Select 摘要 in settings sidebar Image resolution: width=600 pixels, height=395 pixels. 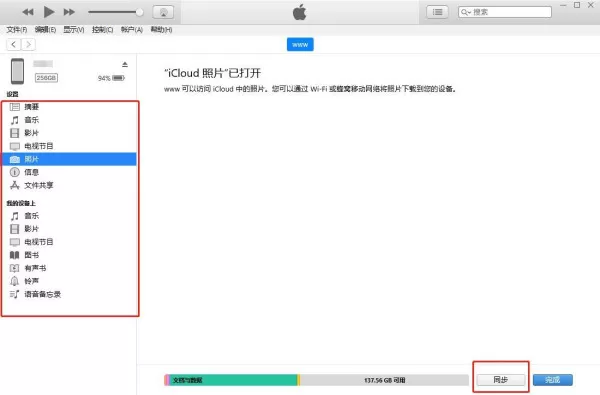[x=69, y=107]
